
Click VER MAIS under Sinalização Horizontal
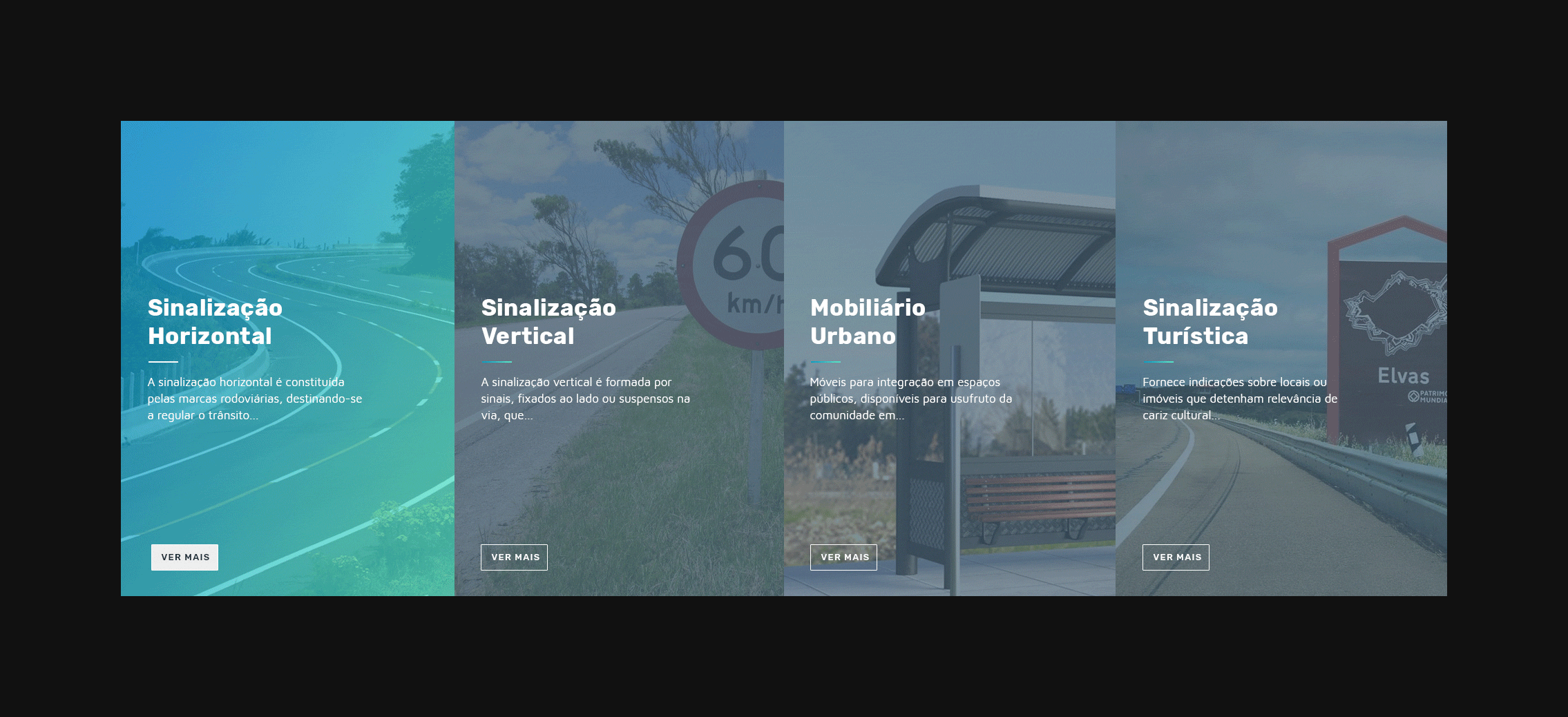(185, 557)
